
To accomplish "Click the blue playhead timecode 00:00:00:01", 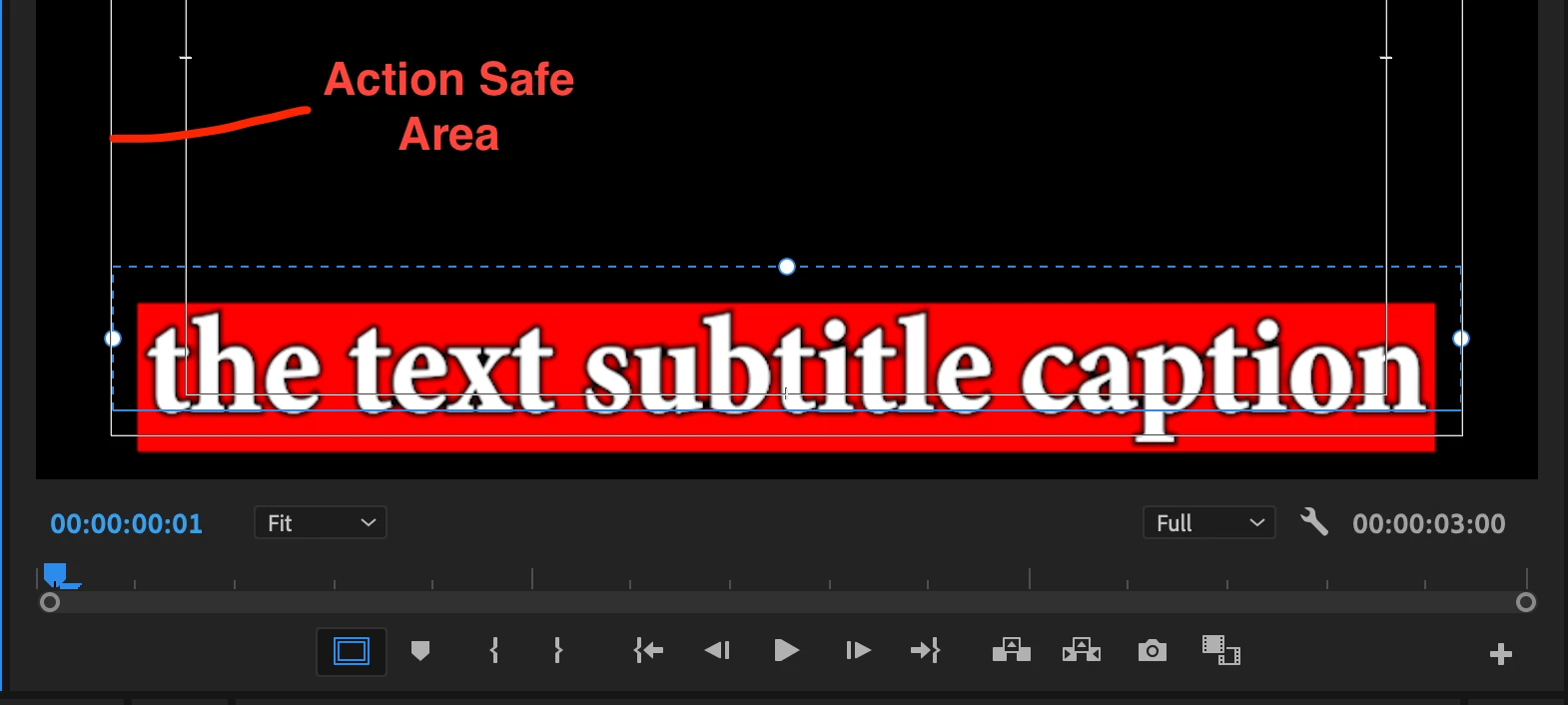I will click(x=127, y=523).
